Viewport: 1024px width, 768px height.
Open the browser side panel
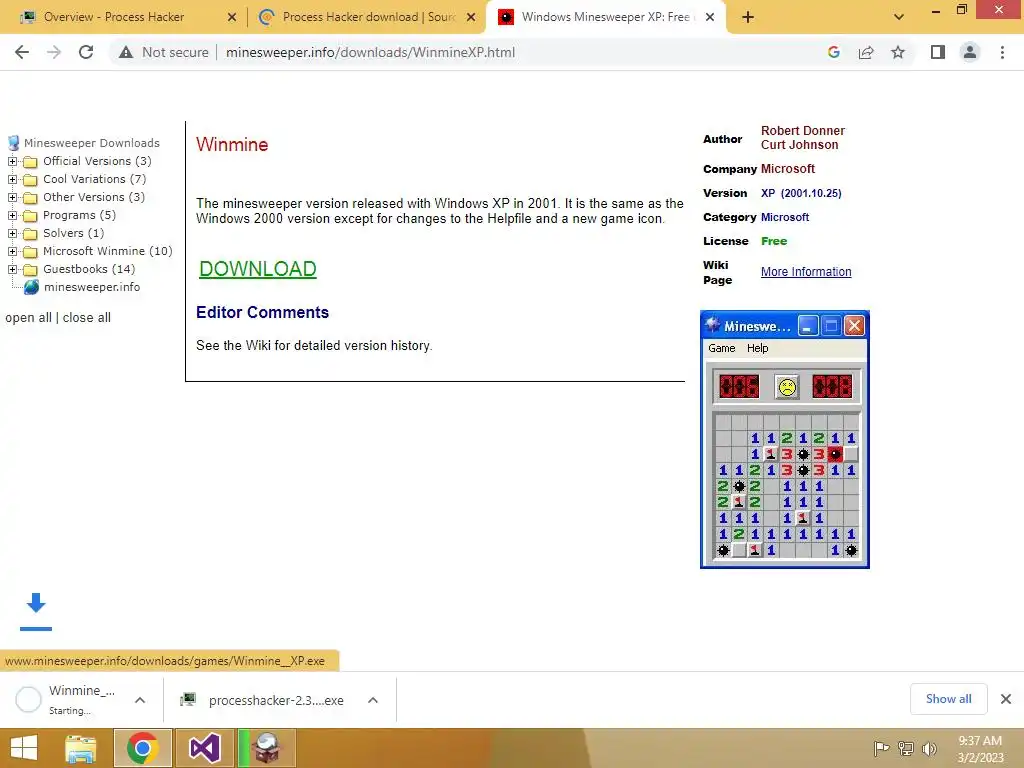938,52
